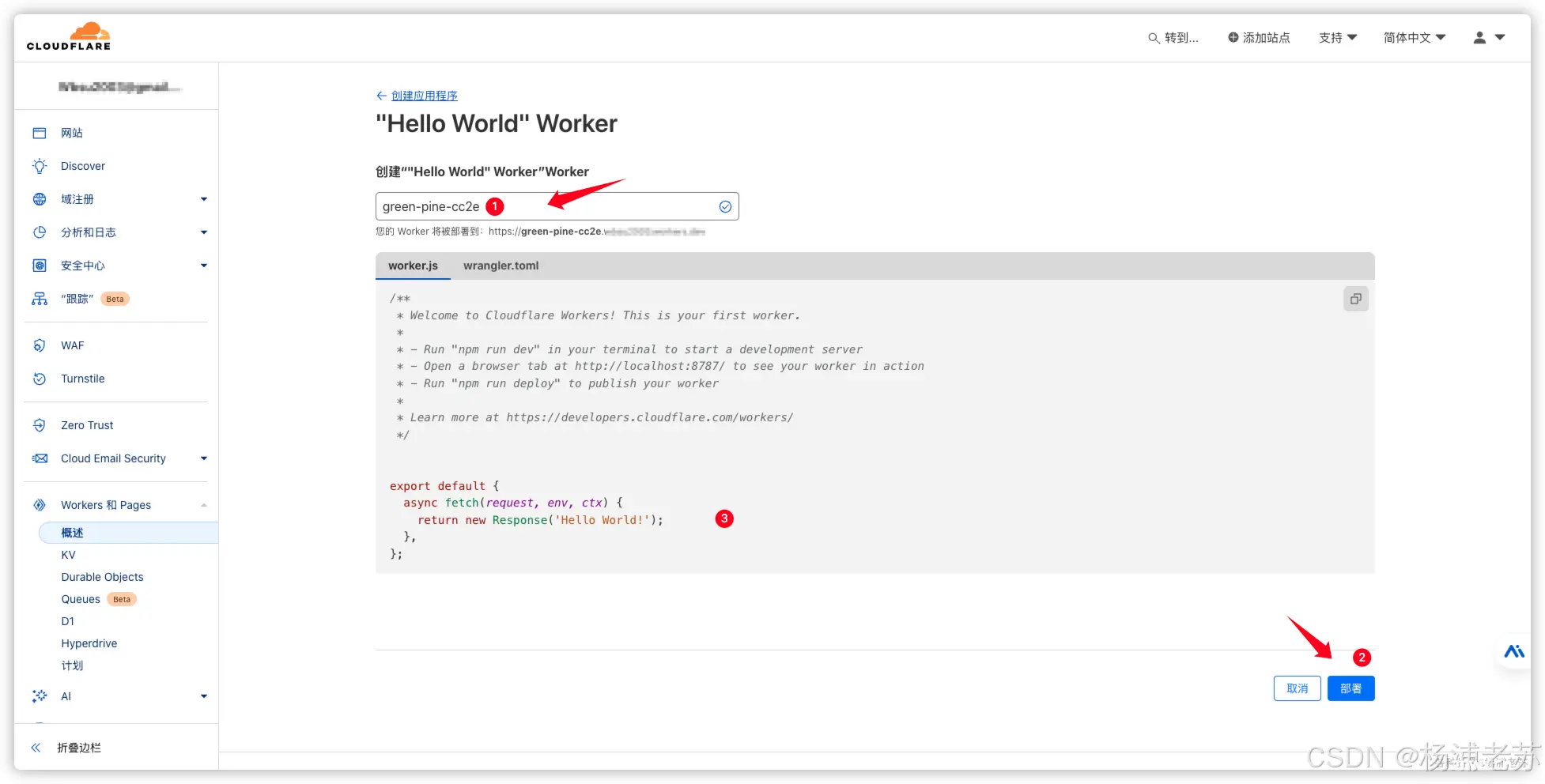Click the 分析和日志 clock chart icon
This screenshot has width=1545, height=784.
[x=40, y=232]
